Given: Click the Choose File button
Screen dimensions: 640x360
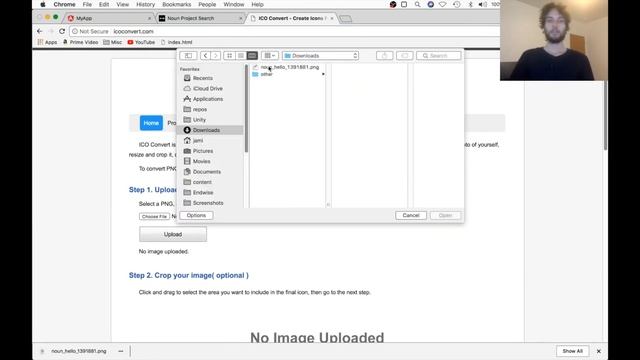Looking at the screenshot, I should pos(154,216).
